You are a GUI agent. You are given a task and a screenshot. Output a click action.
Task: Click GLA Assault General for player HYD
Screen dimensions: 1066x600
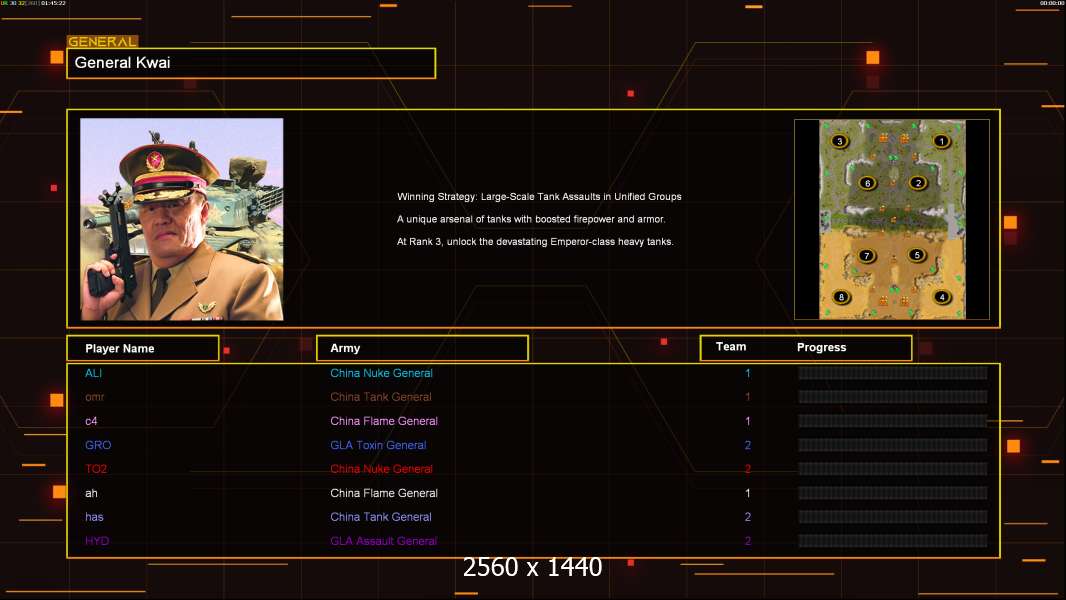click(x=383, y=541)
